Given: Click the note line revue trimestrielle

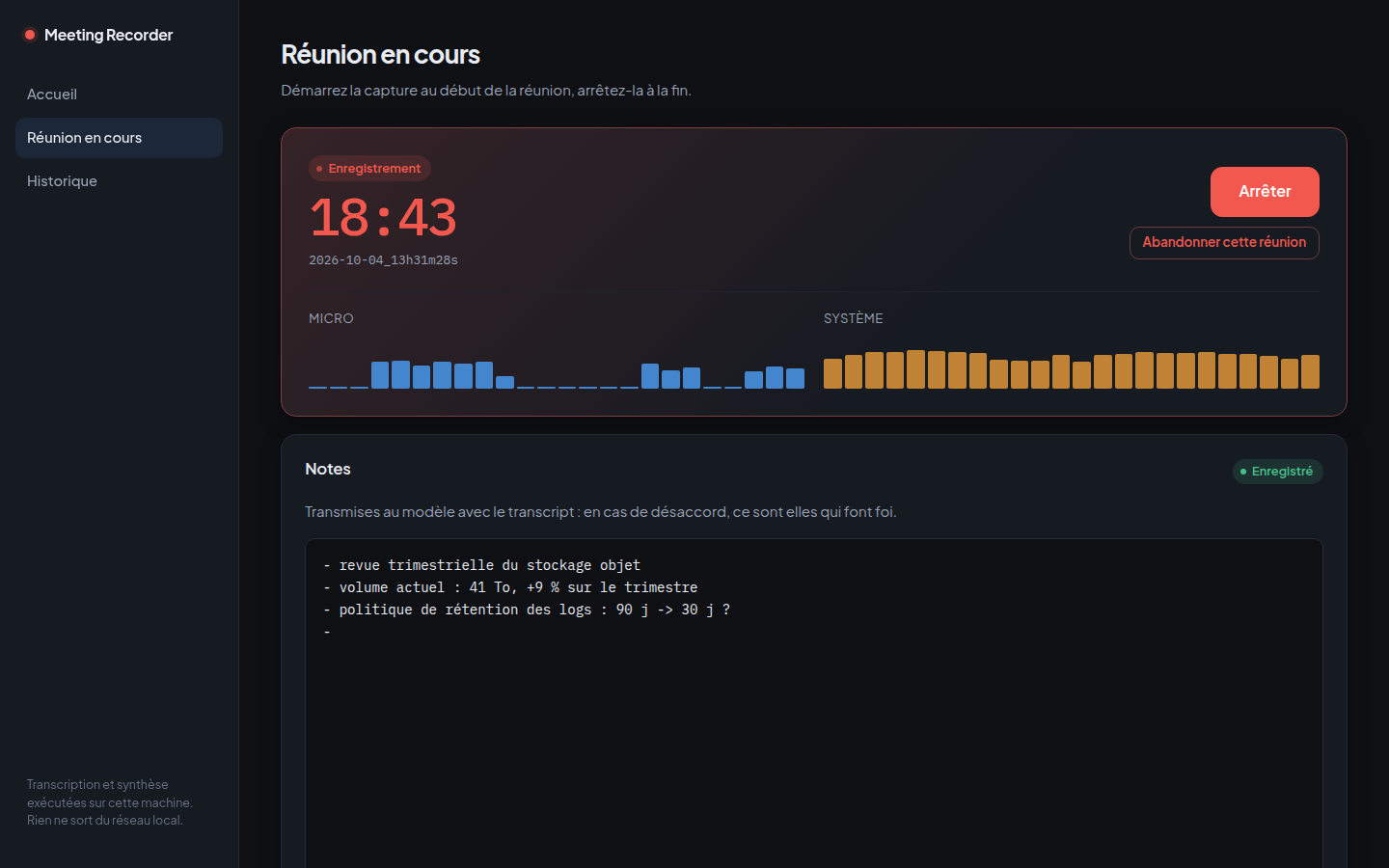Looking at the screenshot, I should pos(481,565).
